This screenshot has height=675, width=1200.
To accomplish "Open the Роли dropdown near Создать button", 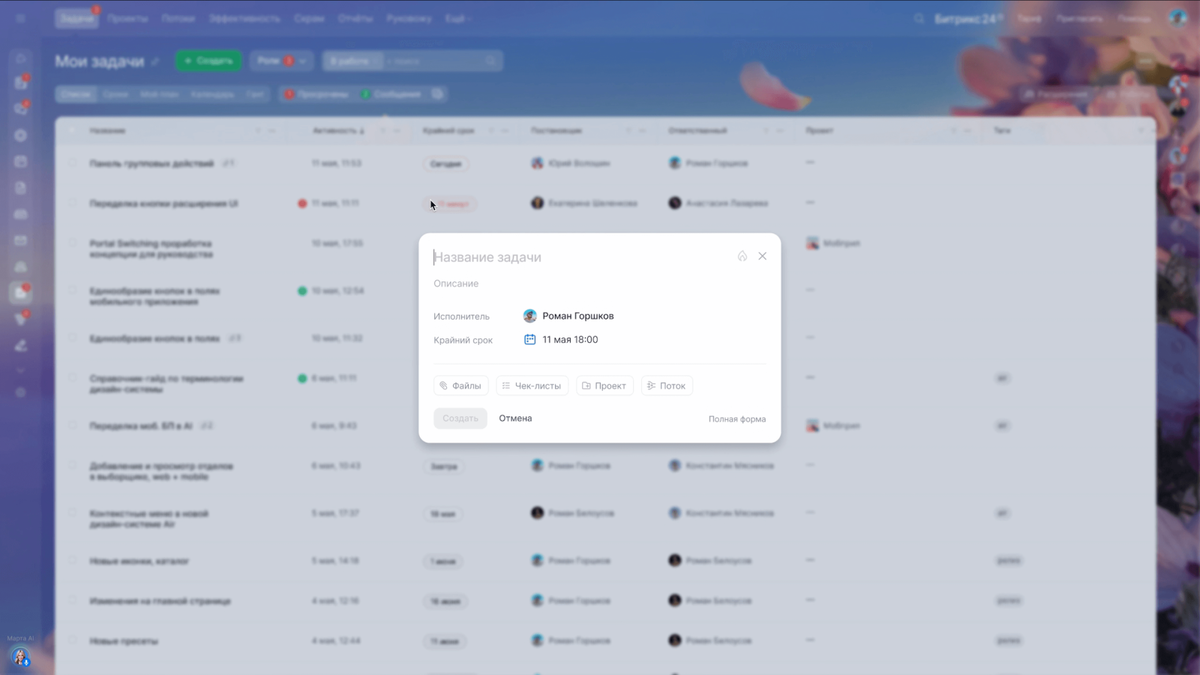I will click(281, 60).
